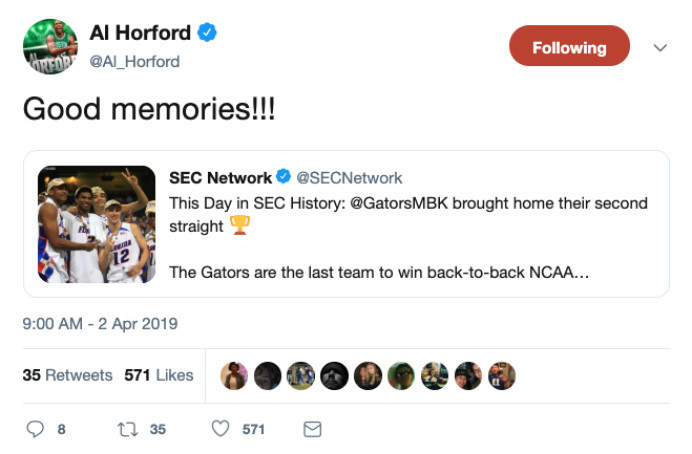Click the last liker's avatar
This screenshot has height=454, width=692.
pyautogui.click(x=501, y=375)
